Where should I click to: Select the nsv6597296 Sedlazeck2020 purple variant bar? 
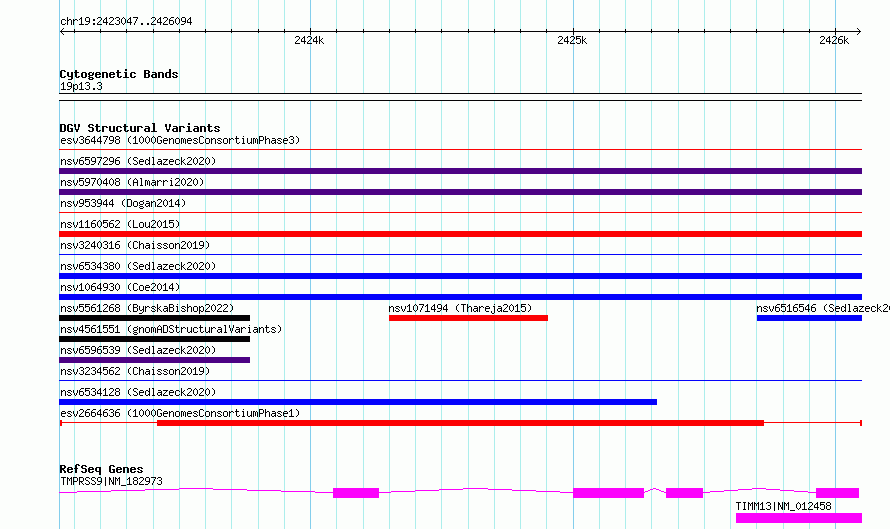(x=460, y=171)
